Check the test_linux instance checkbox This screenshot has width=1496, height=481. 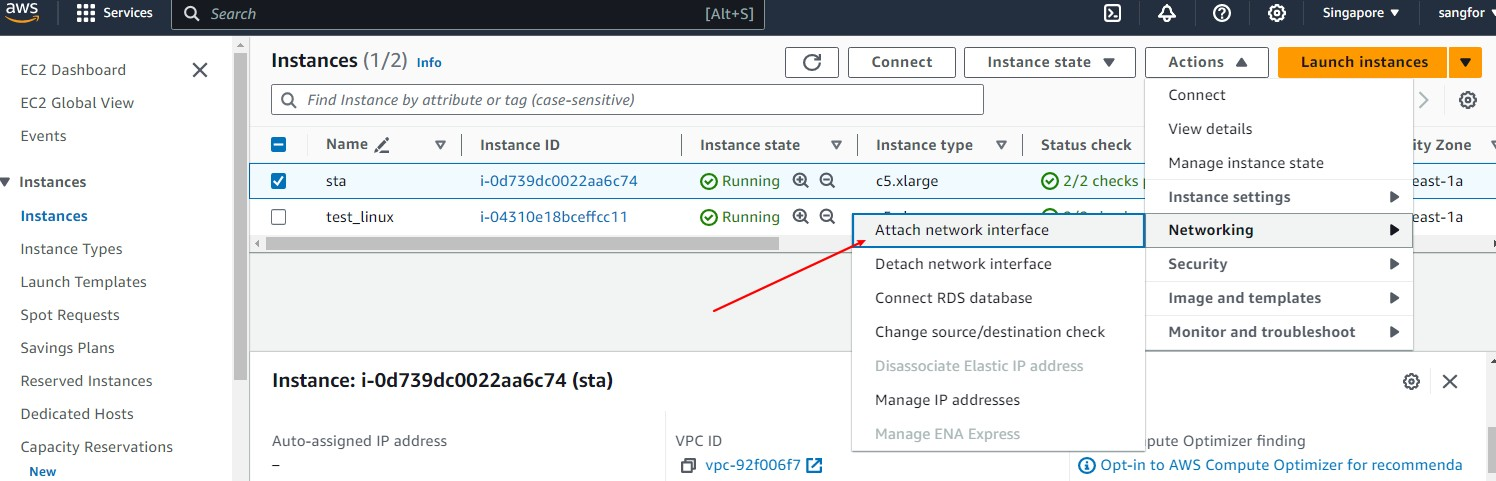click(x=279, y=217)
